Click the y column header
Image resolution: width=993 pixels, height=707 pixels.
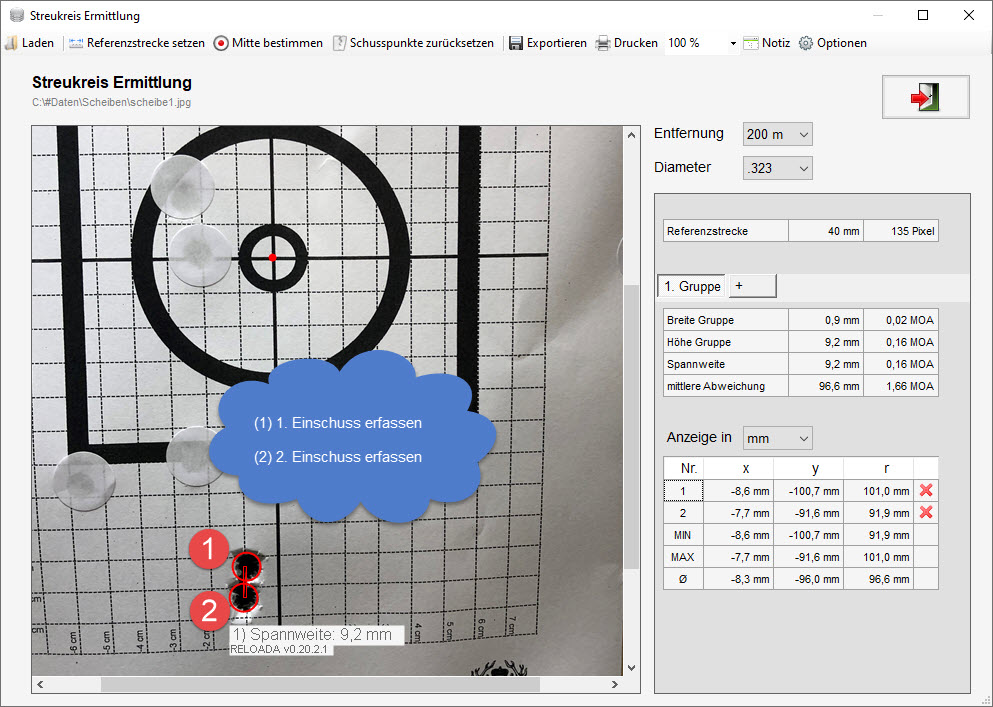tap(809, 468)
